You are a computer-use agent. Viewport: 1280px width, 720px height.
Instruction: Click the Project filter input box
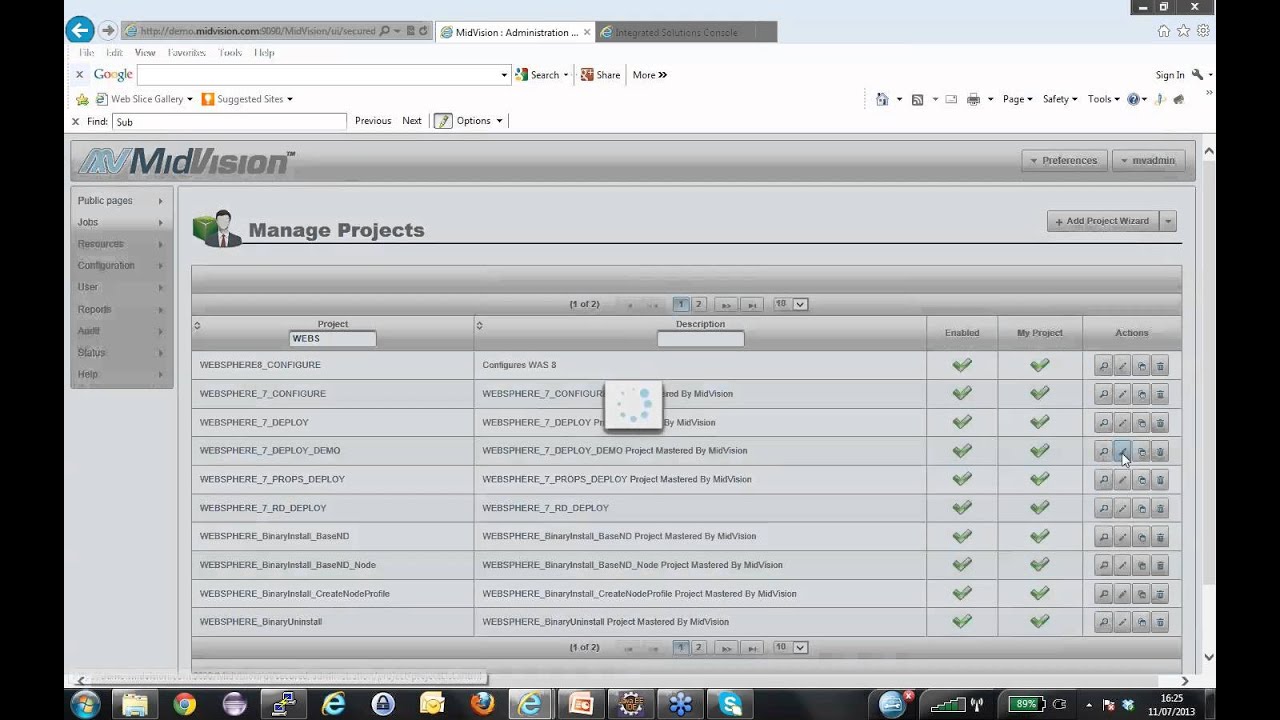pos(332,339)
